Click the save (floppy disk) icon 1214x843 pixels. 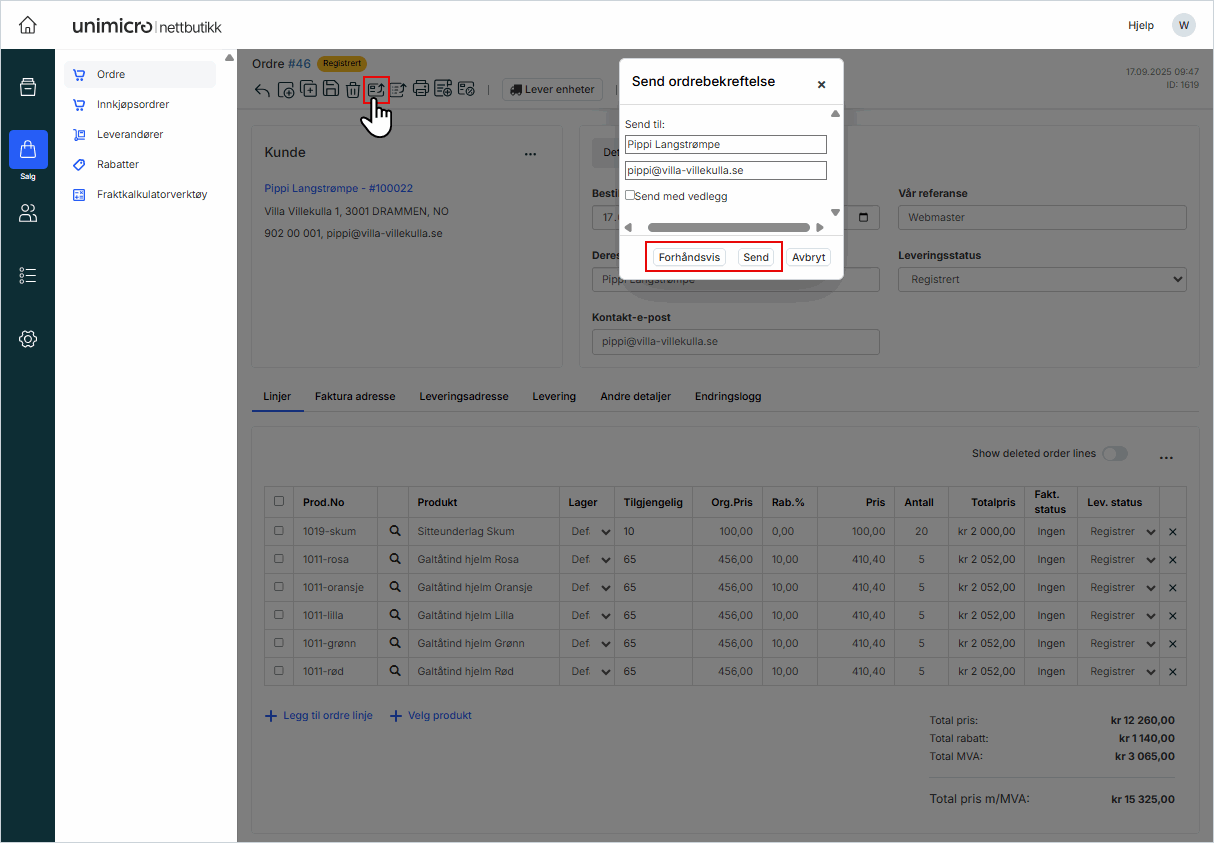[x=331, y=89]
